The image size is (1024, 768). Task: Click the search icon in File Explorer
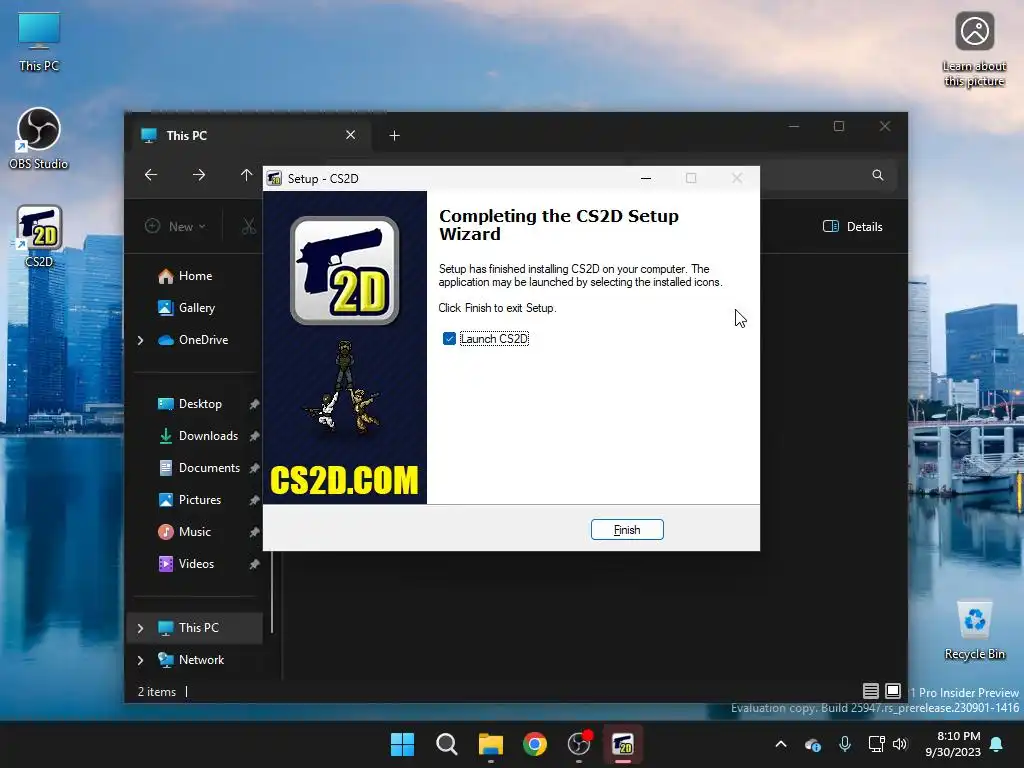[878, 175]
